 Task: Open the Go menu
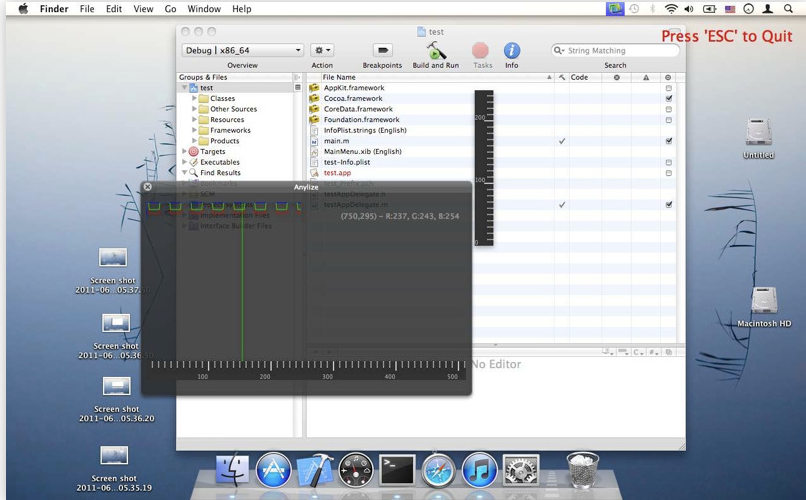[171, 9]
